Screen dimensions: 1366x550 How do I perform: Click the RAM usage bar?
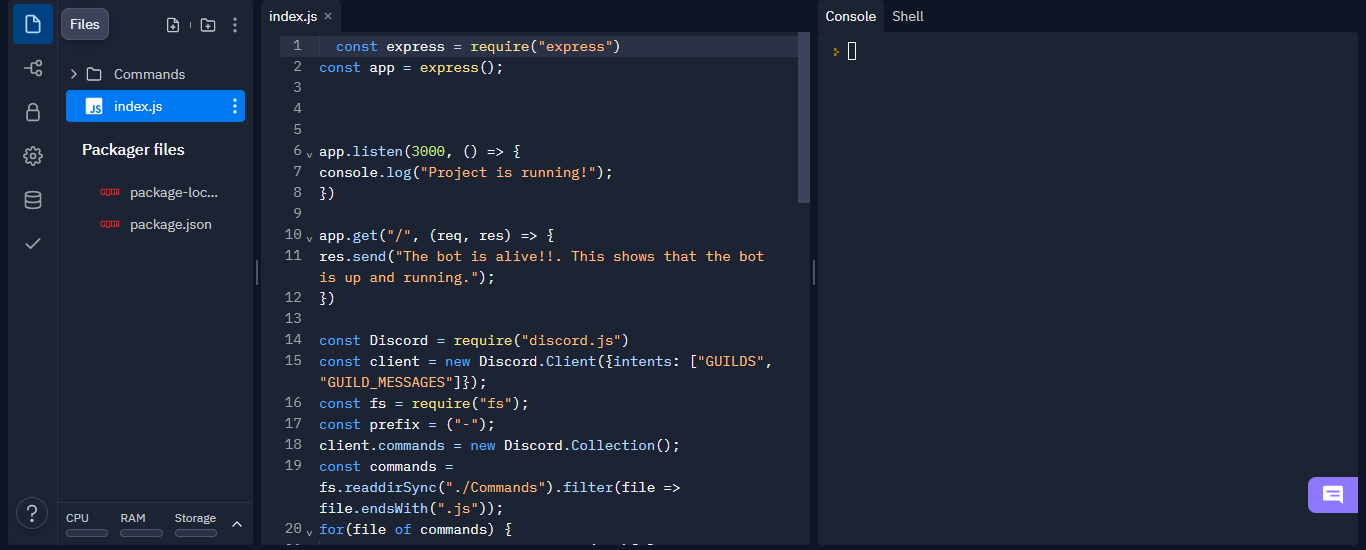(141, 533)
